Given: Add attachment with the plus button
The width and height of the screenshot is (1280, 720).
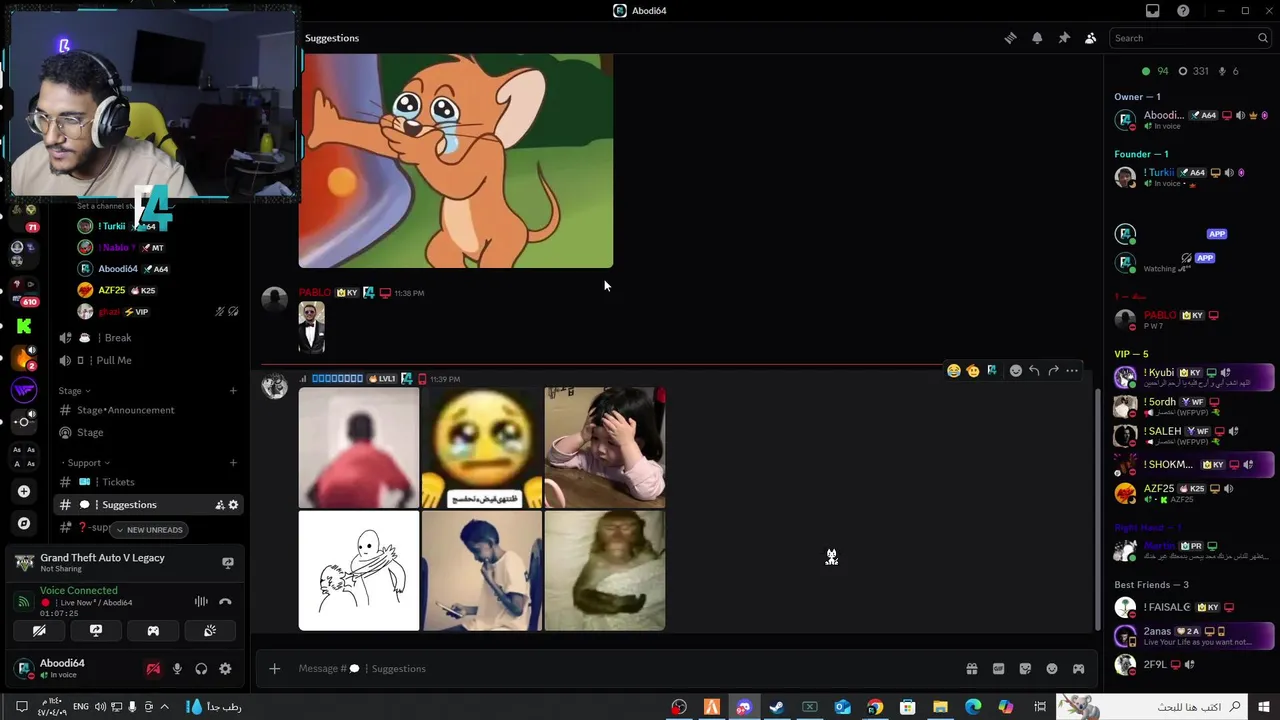Looking at the screenshot, I should 274,669.
